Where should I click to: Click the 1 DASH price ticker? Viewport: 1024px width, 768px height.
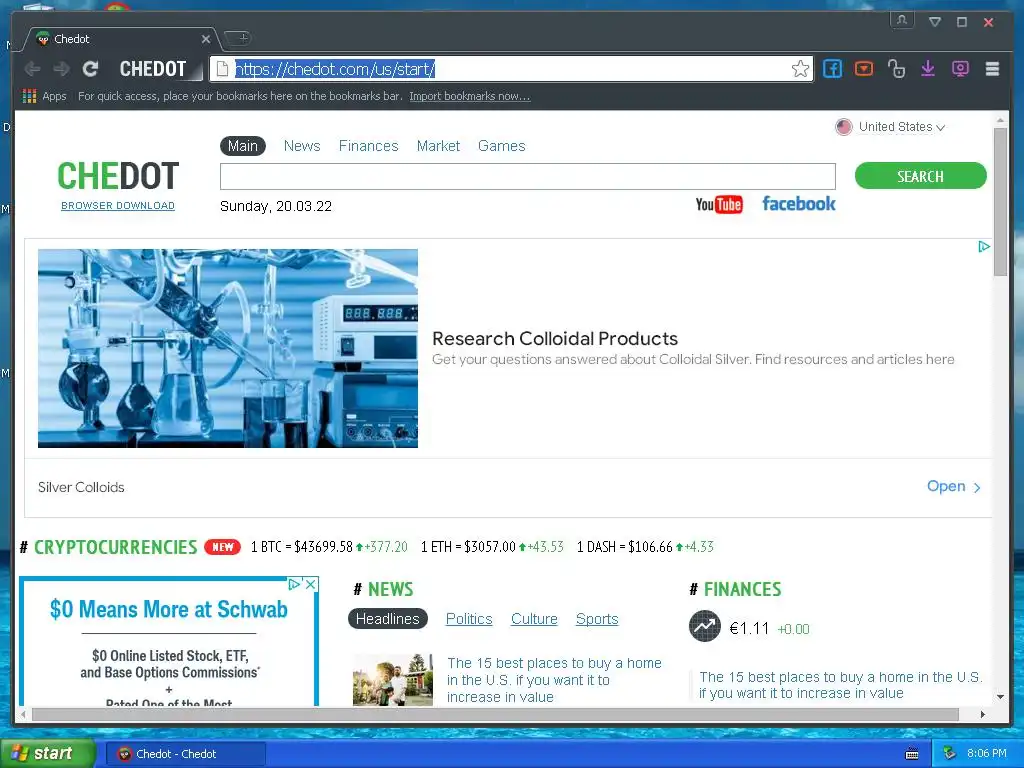(645, 547)
